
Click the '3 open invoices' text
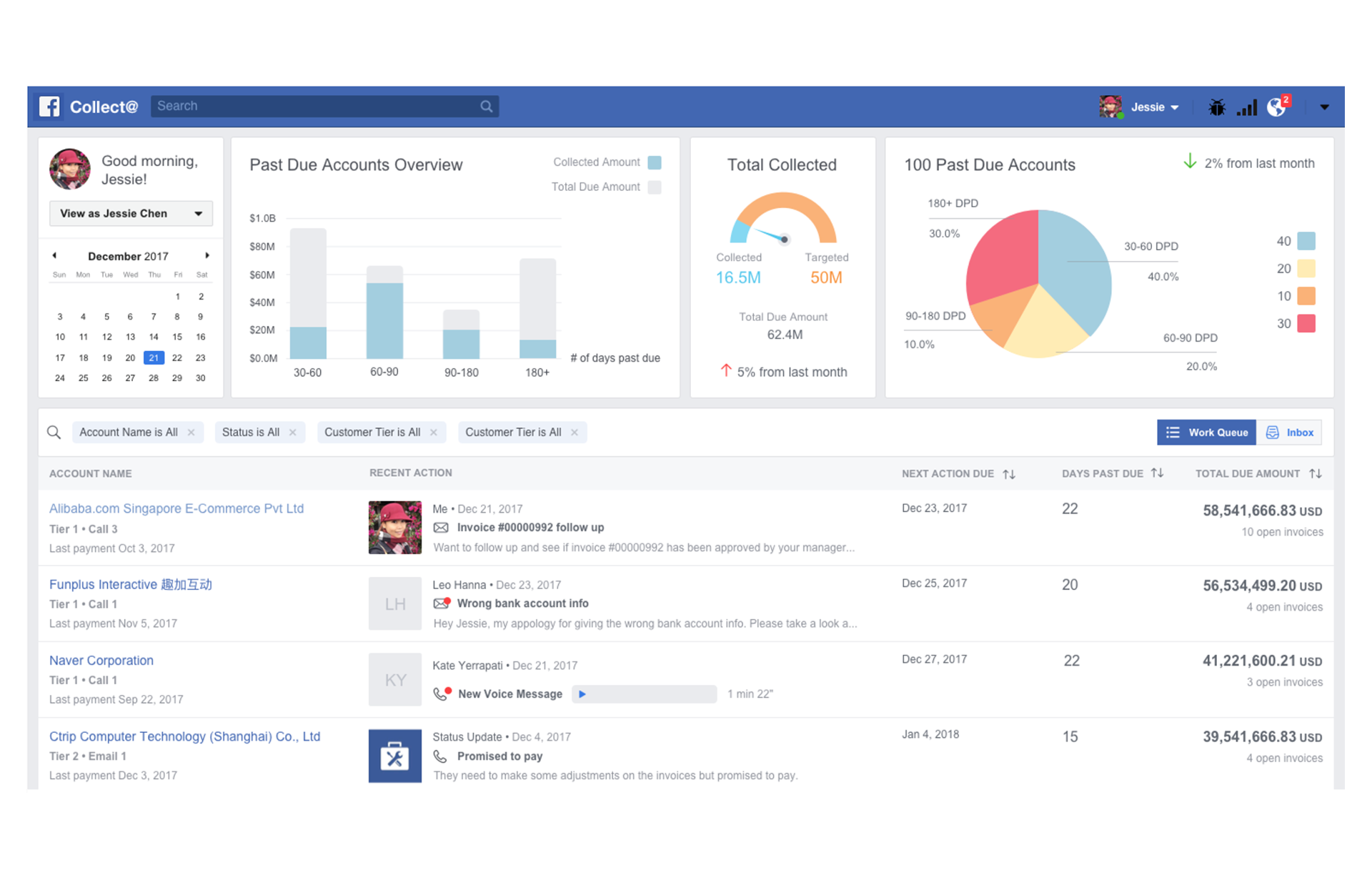1285,682
